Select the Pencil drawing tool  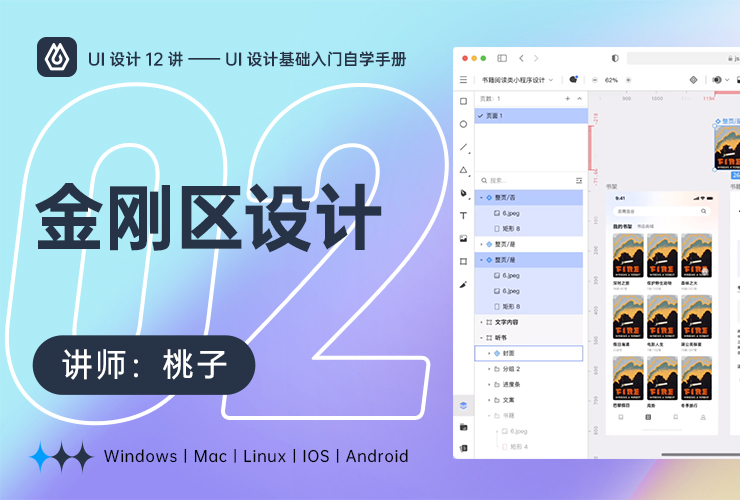463,285
